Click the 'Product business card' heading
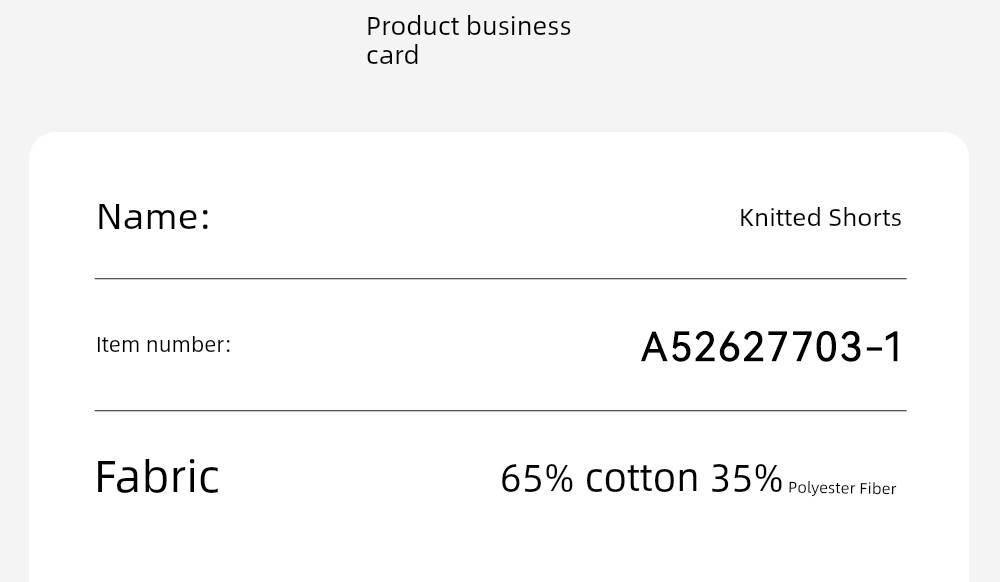This screenshot has height=582, width=1000. point(468,40)
